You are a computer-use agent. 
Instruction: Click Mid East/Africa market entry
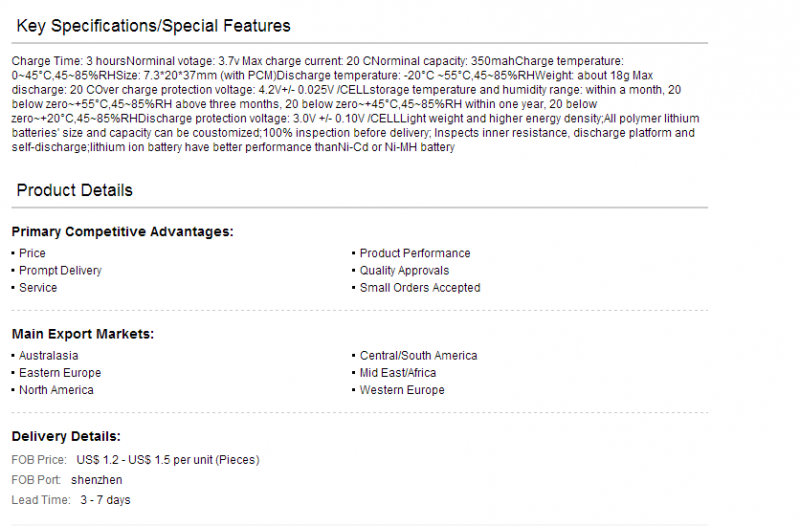[397, 373]
